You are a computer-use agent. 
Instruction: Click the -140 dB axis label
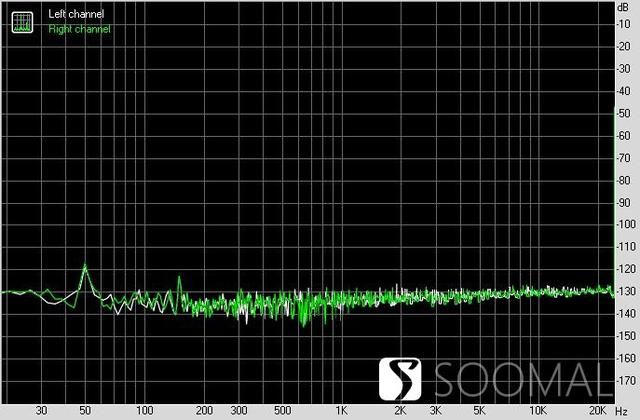[x=626, y=313]
